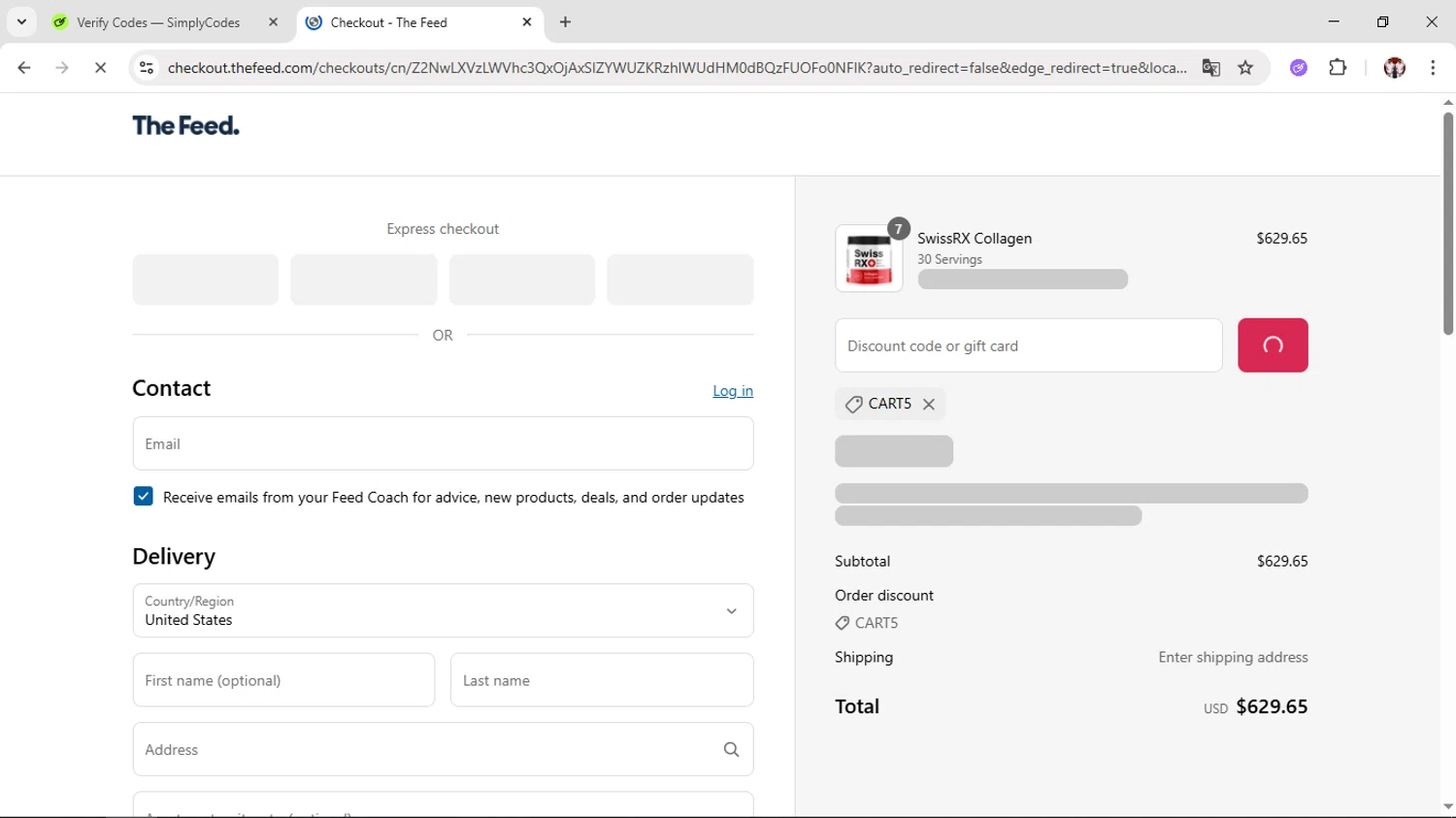Click the second express checkout placeholder button
This screenshot has width=1456, height=818.
[363, 279]
